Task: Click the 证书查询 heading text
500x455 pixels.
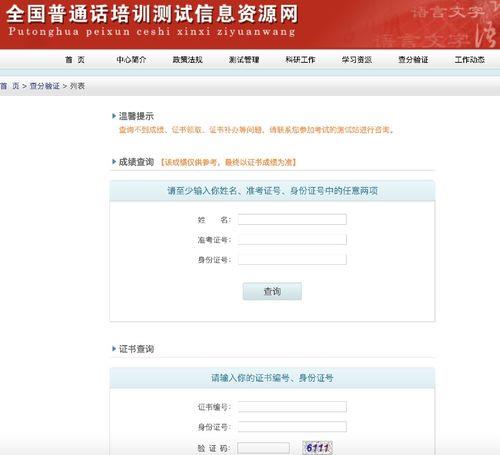Action: [136, 349]
